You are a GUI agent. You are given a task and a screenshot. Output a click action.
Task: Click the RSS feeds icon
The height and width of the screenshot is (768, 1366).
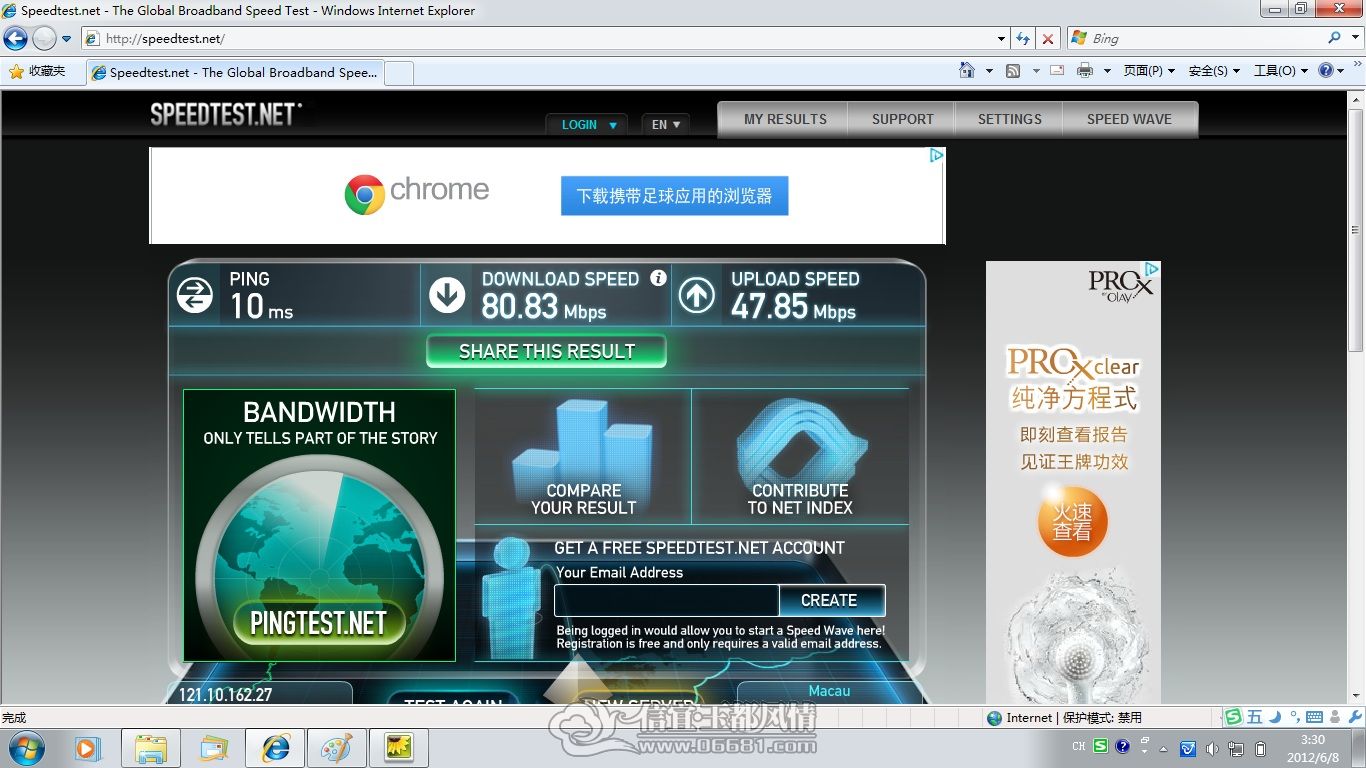point(1013,71)
